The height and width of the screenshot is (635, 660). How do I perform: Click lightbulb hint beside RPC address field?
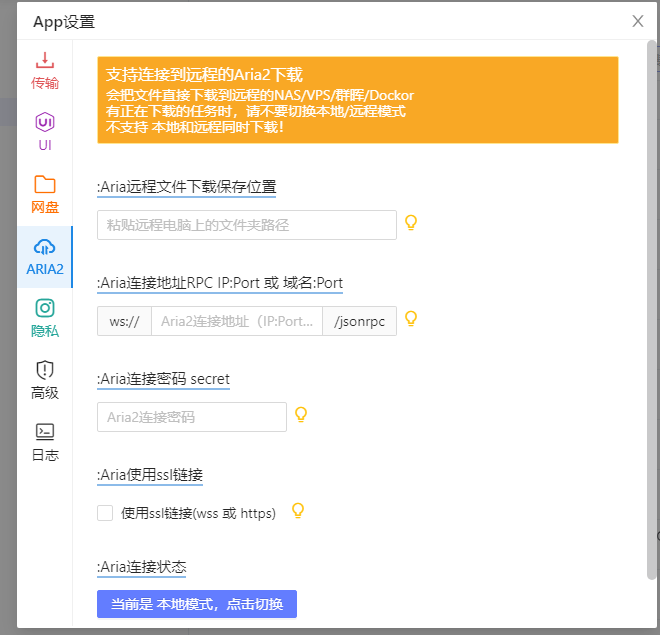pos(410,319)
